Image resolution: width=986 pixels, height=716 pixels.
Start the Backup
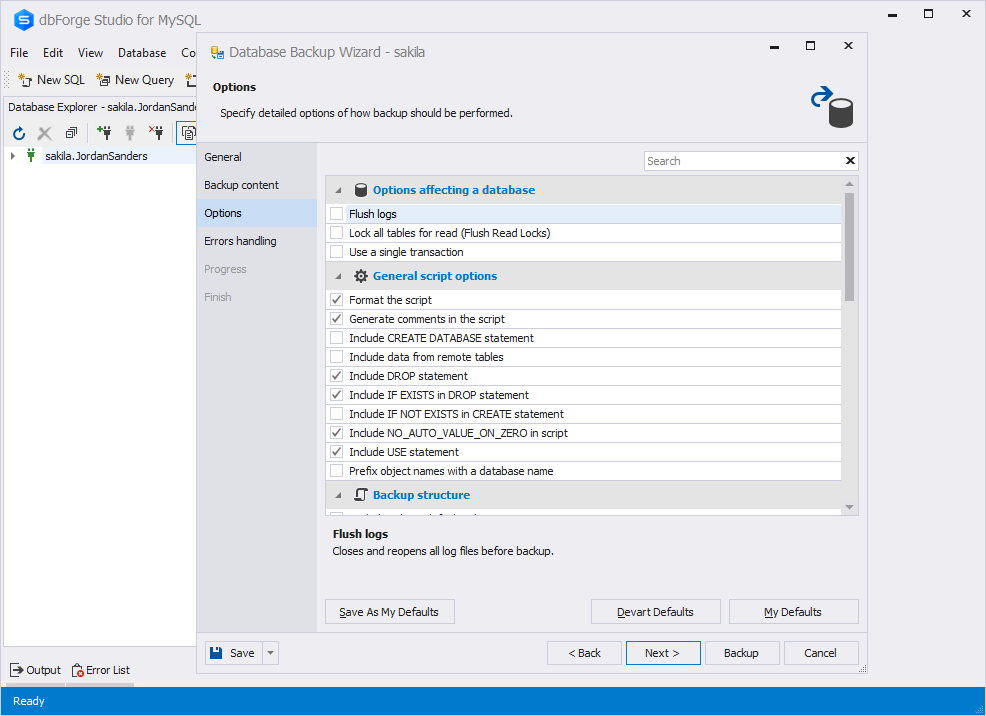(741, 653)
